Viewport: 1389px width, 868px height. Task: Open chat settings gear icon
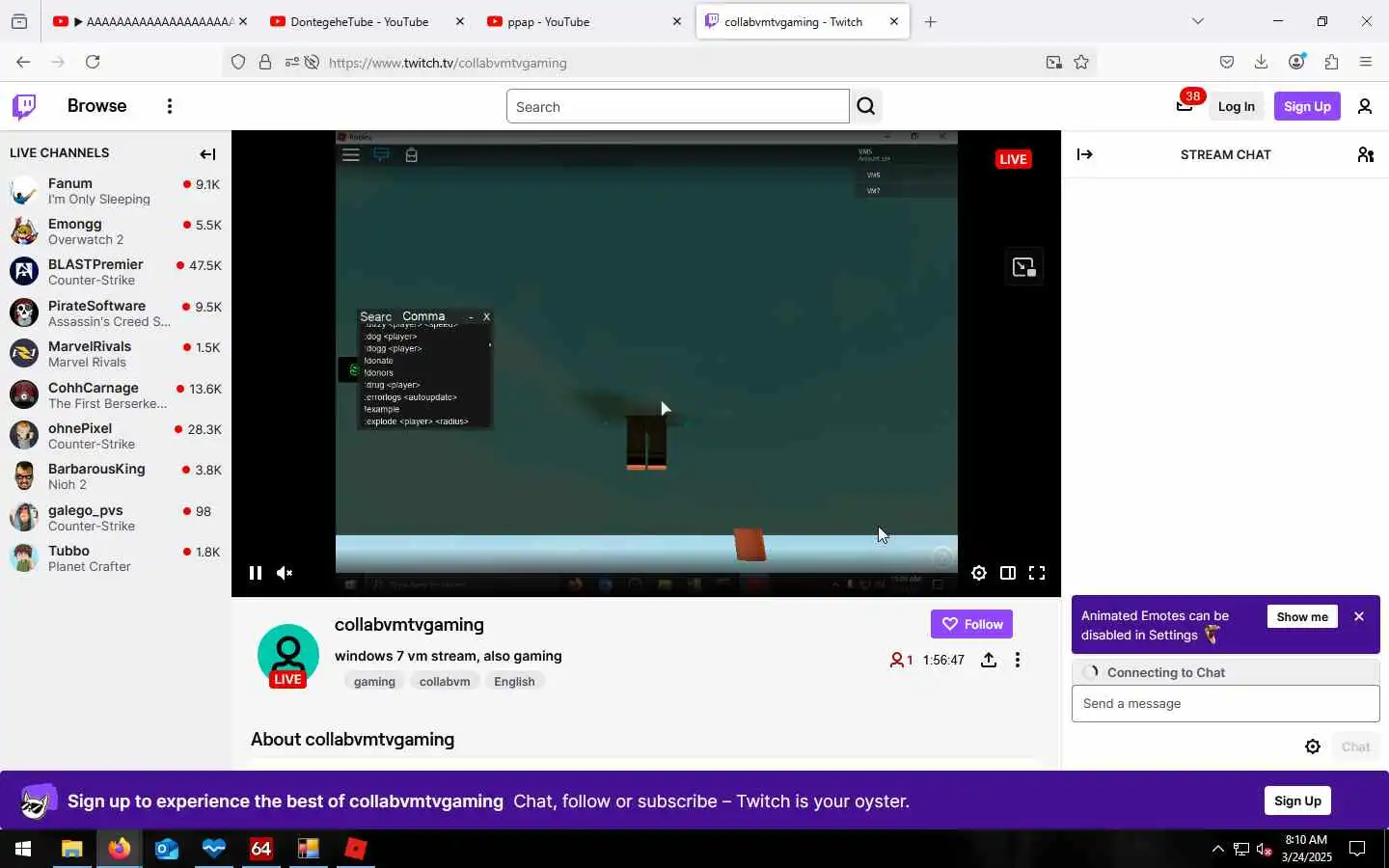point(1313,746)
